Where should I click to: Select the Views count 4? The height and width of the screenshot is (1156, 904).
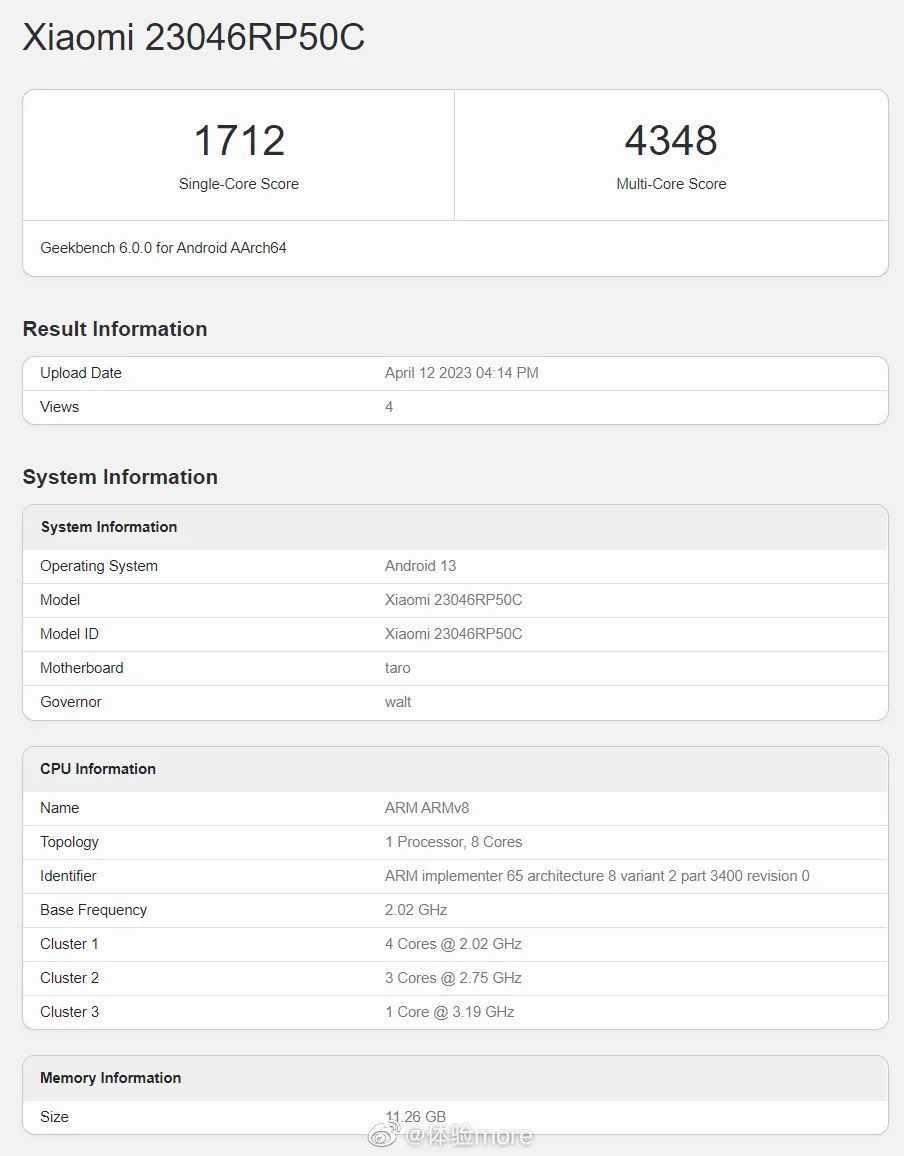coord(389,407)
